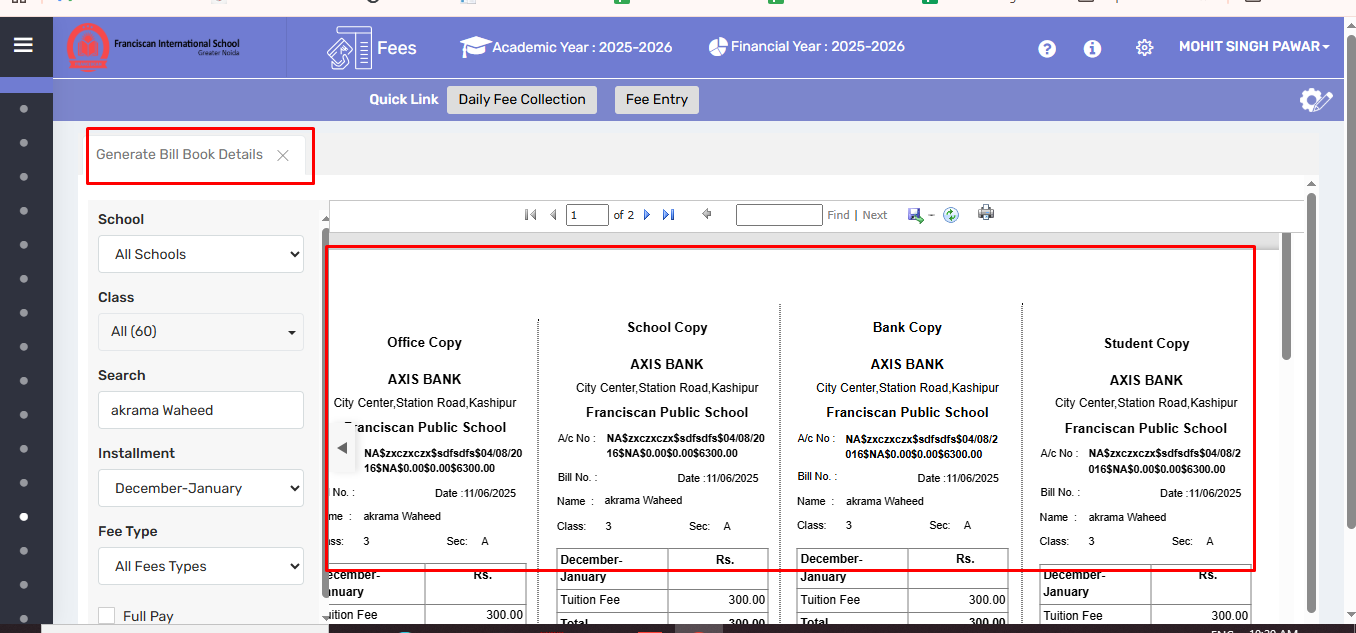The image size is (1356, 633).
Task: Click the report find text box
Action: [x=779, y=215]
